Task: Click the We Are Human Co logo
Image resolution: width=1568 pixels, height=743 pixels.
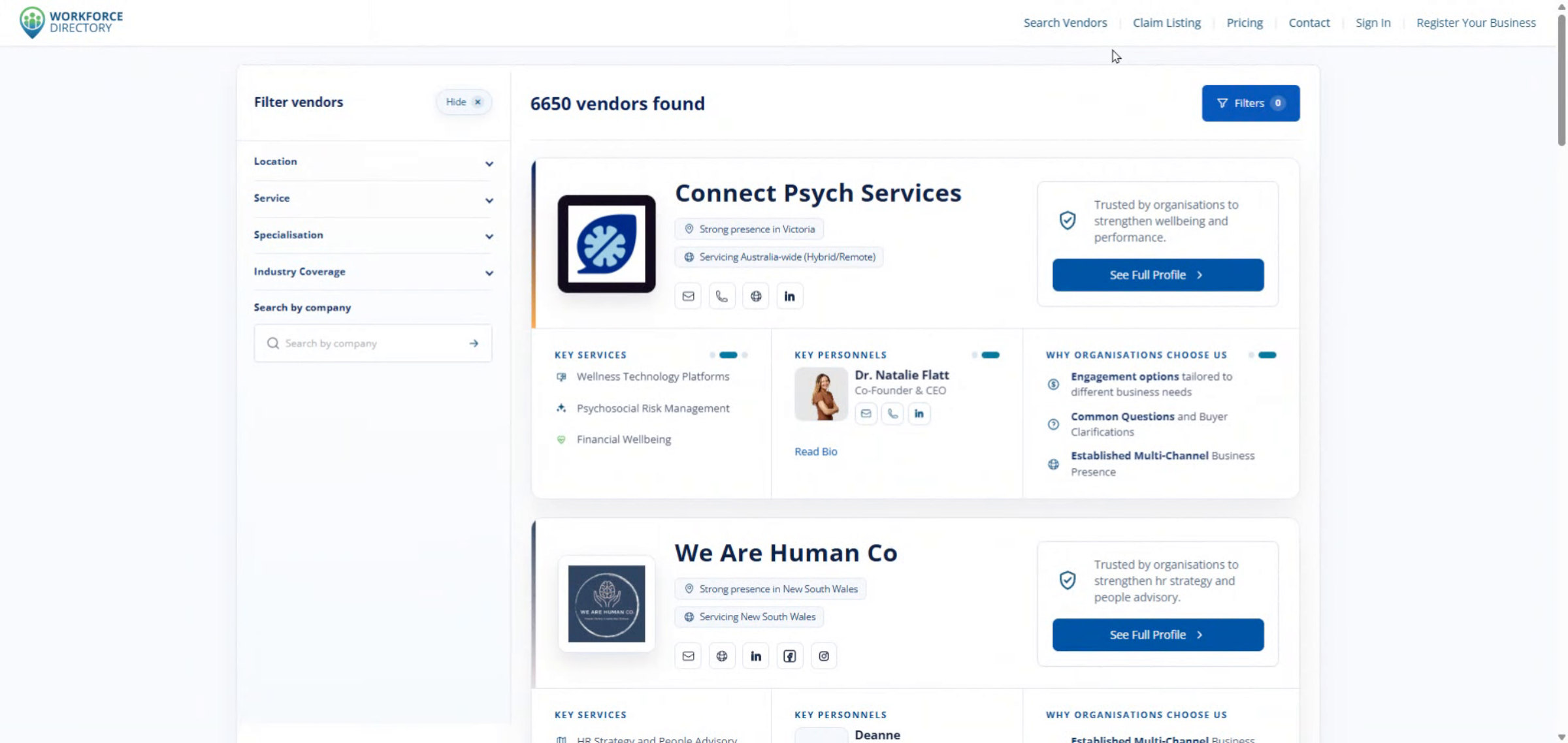Action: tap(606, 604)
